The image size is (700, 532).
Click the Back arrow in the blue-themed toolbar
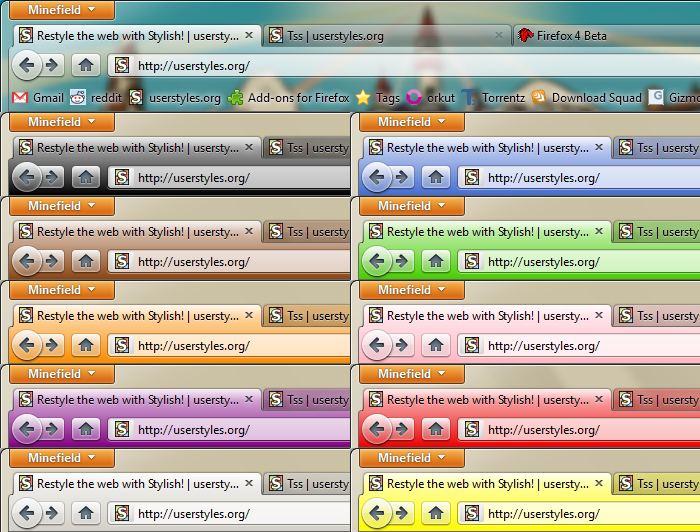coord(377,178)
